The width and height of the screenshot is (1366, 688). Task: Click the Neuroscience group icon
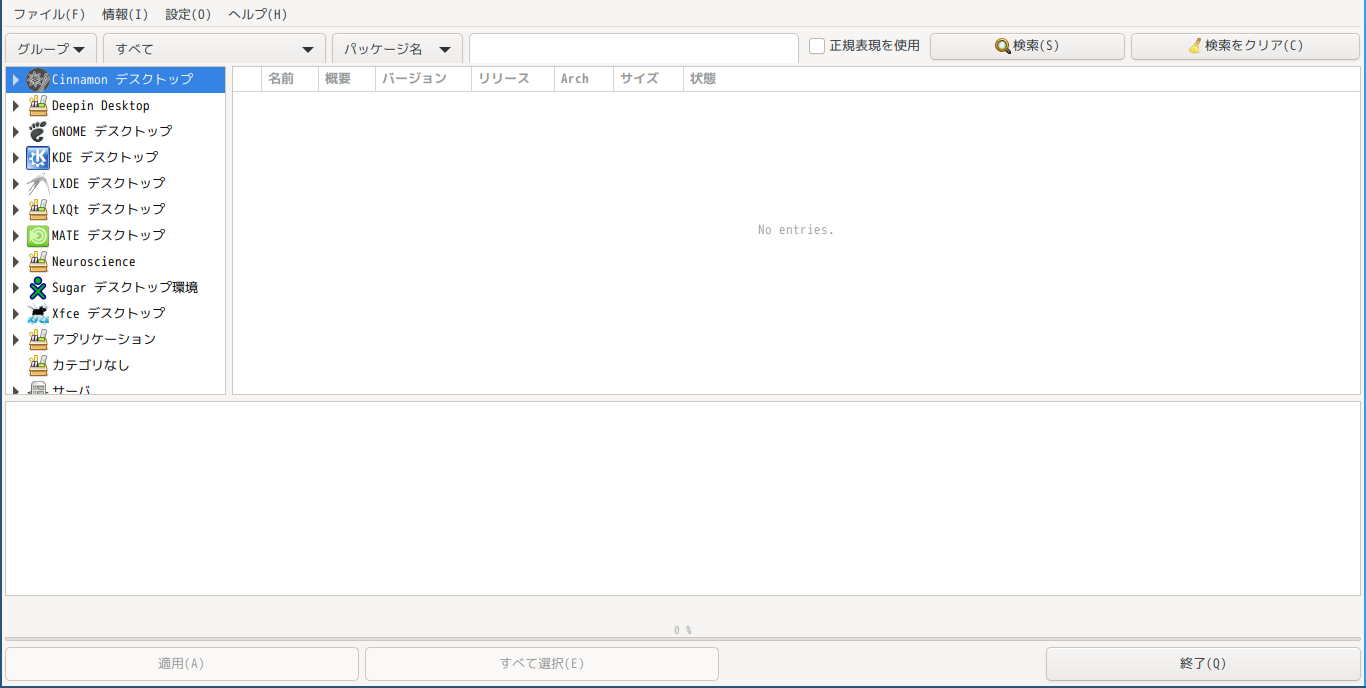pyautogui.click(x=38, y=261)
